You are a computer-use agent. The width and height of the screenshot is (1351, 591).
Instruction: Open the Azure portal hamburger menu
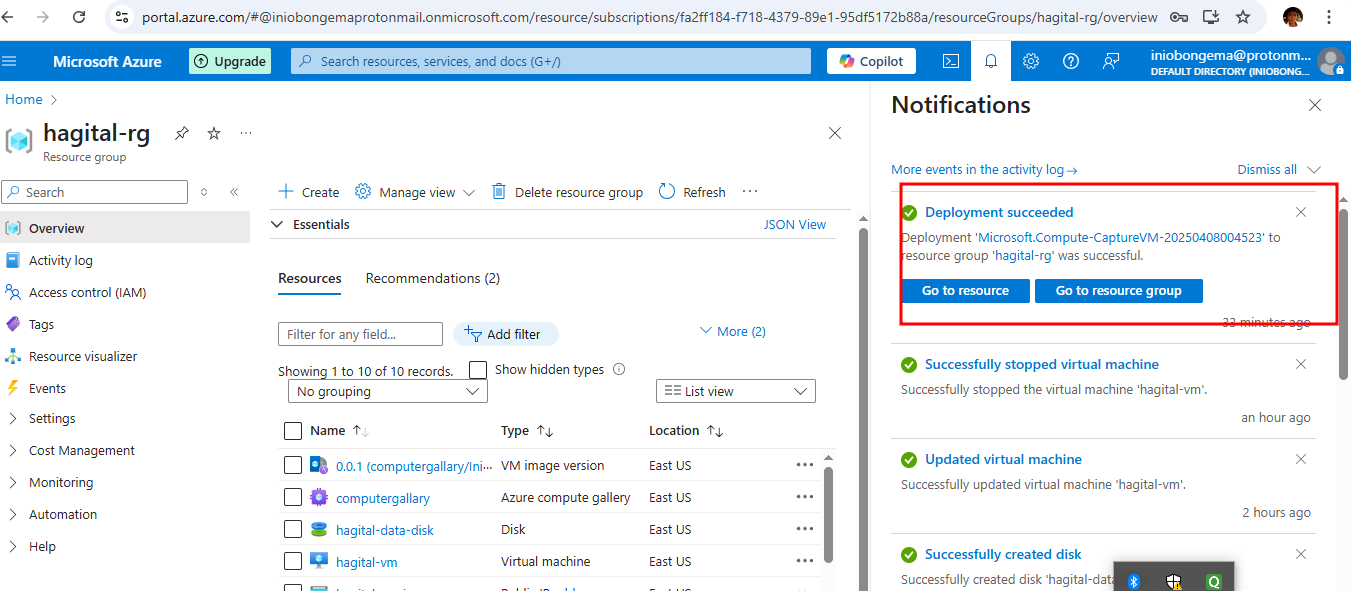[x=10, y=61]
